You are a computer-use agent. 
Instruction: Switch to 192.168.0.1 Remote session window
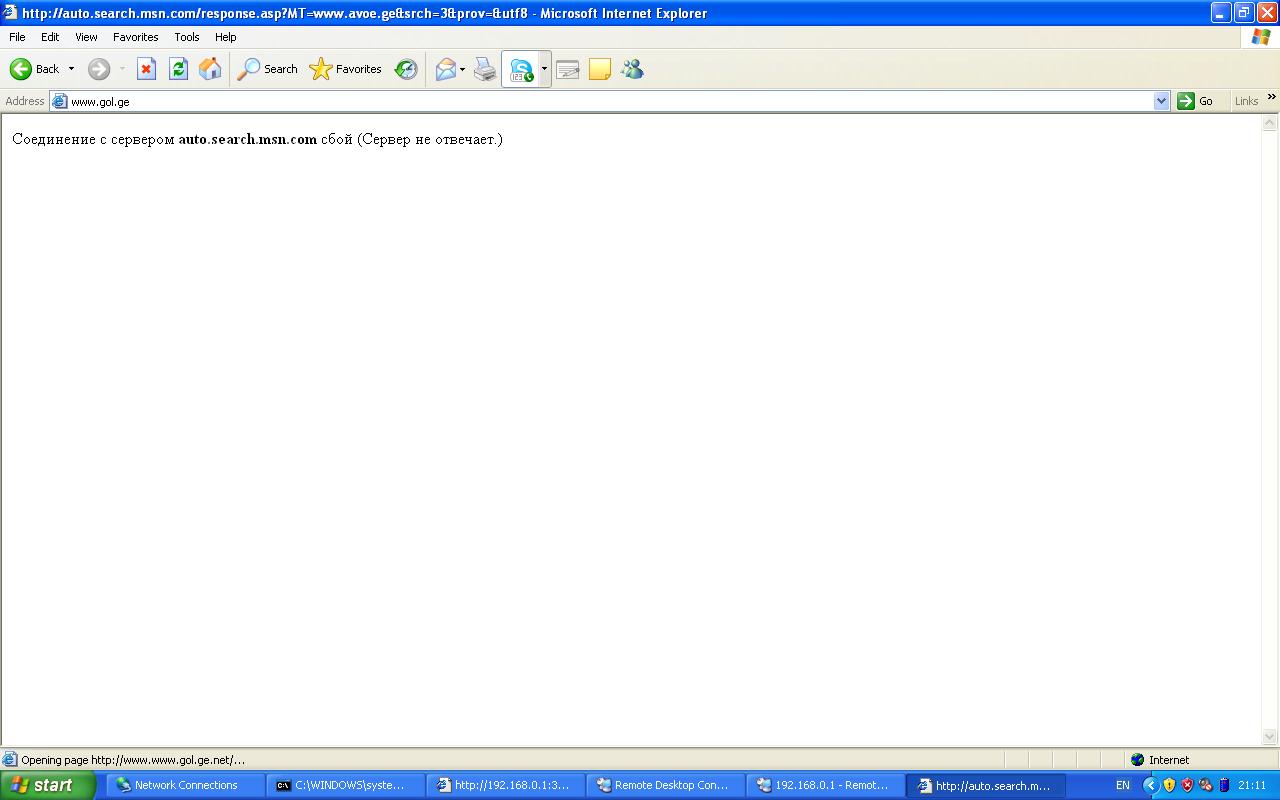pyautogui.click(x=826, y=785)
